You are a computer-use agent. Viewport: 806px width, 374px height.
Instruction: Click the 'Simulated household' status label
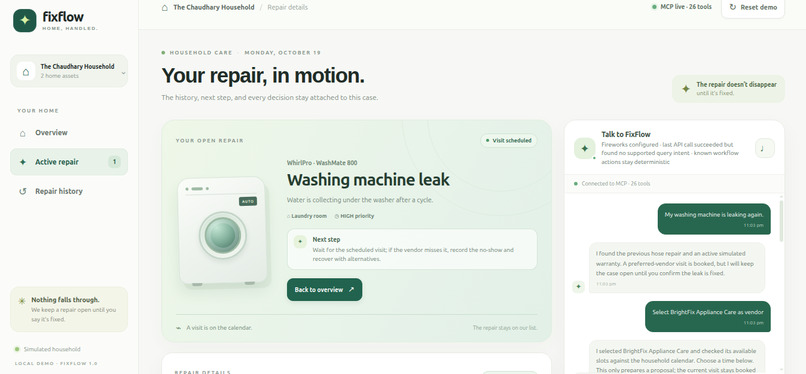pos(47,349)
